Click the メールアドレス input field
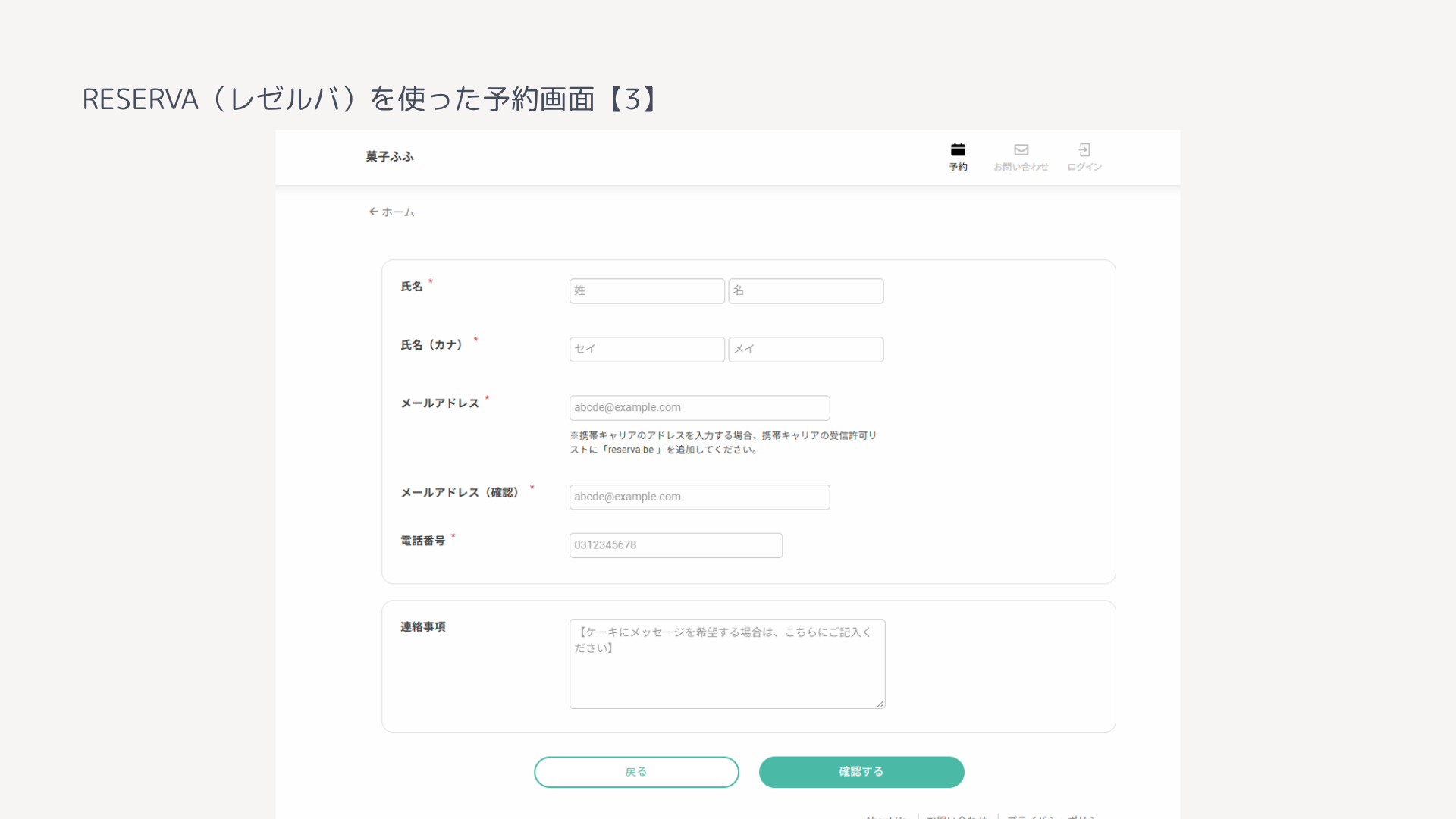The height and width of the screenshot is (819, 1456). (x=699, y=408)
